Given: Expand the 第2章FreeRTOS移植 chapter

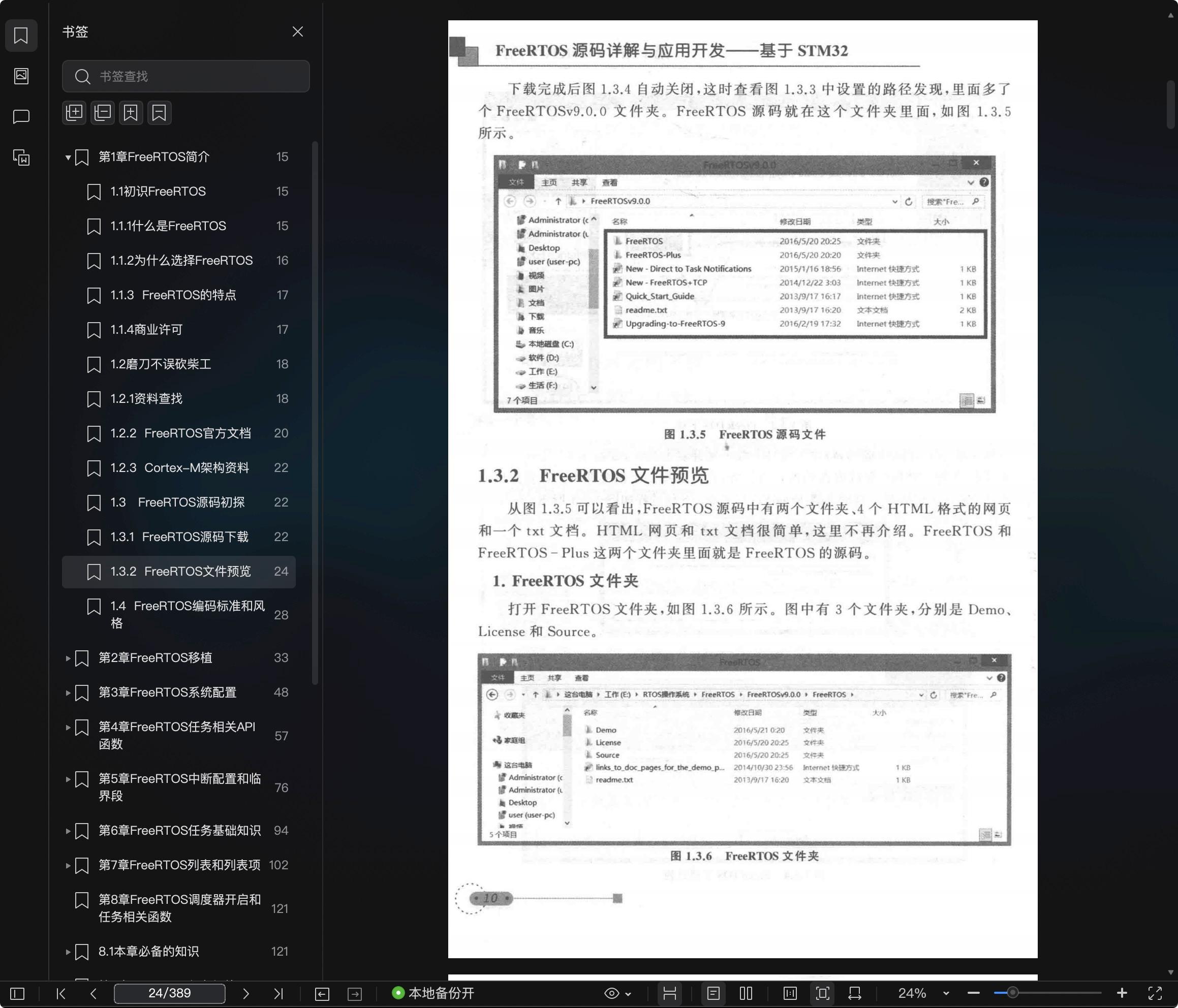Looking at the screenshot, I should pyautogui.click(x=68, y=658).
